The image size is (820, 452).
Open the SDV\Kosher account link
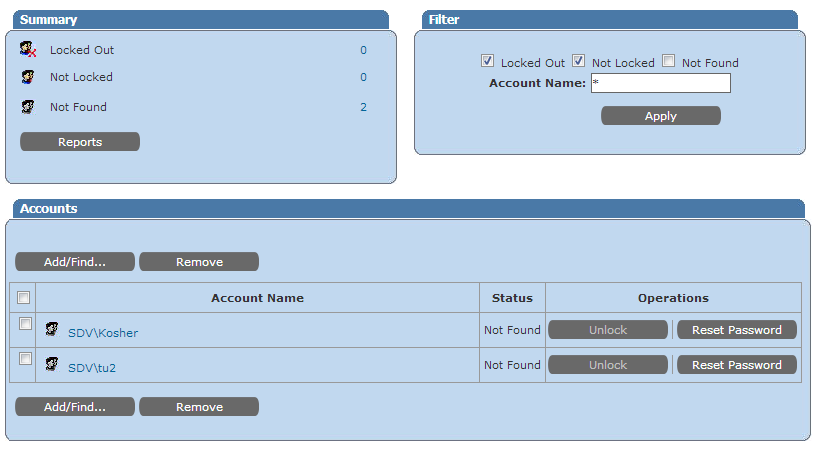(x=103, y=333)
